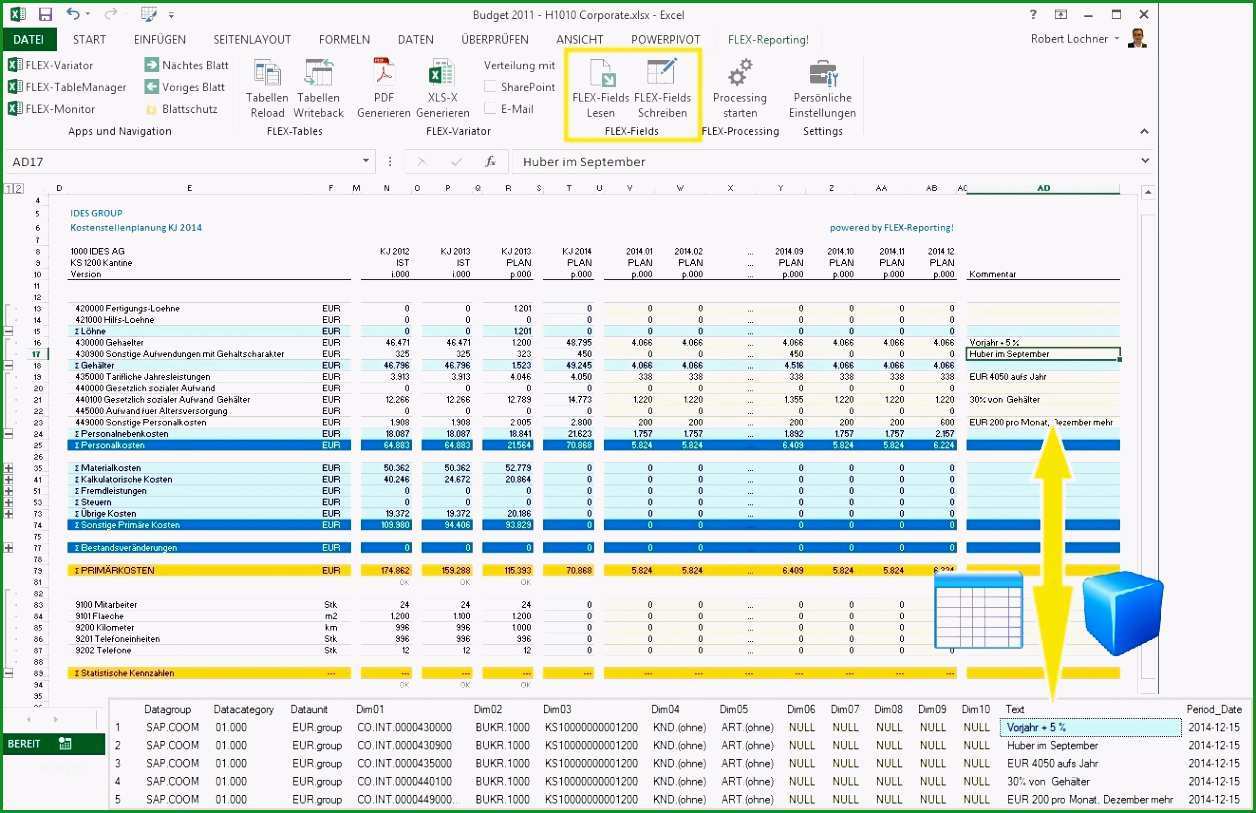This screenshot has width=1256, height=813.
Task: Select column header AD
Action: (x=1043, y=188)
